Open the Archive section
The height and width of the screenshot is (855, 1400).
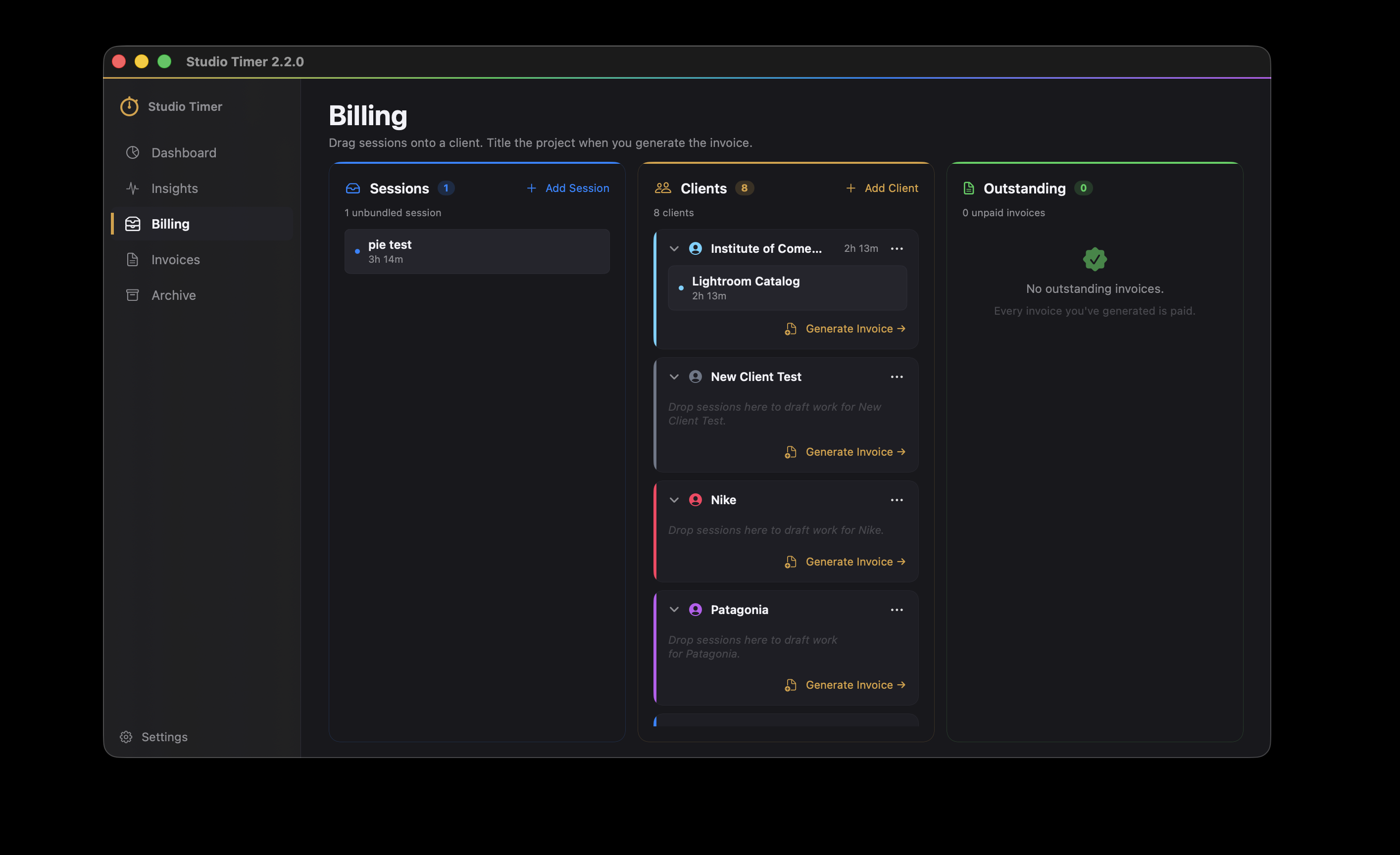tap(201, 295)
